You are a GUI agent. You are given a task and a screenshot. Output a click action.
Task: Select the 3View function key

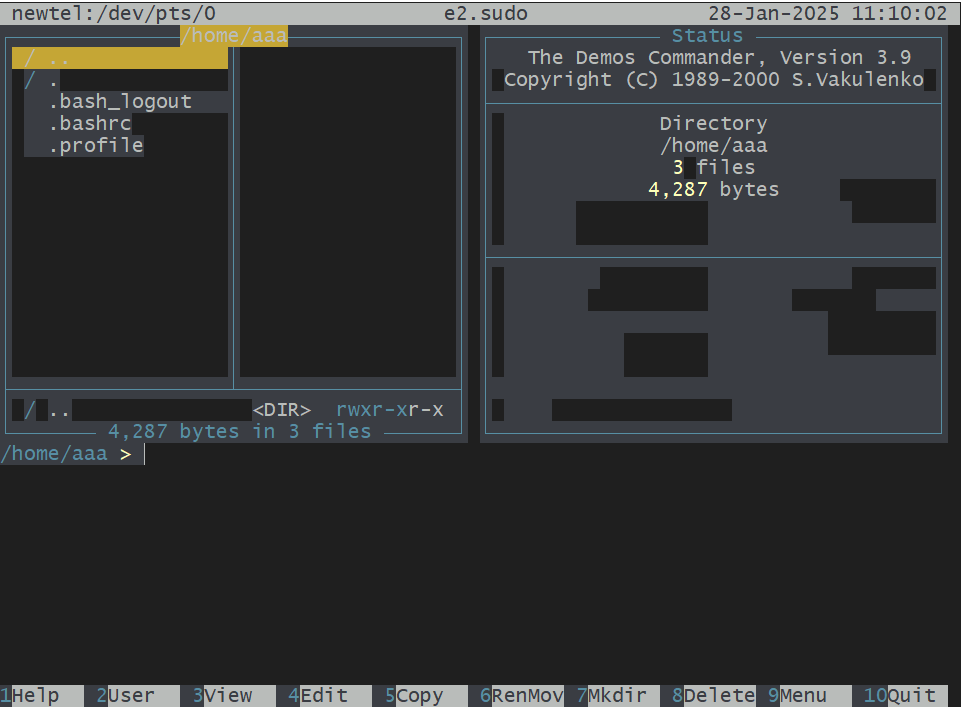pyautogui.click(x=234, y=695)
